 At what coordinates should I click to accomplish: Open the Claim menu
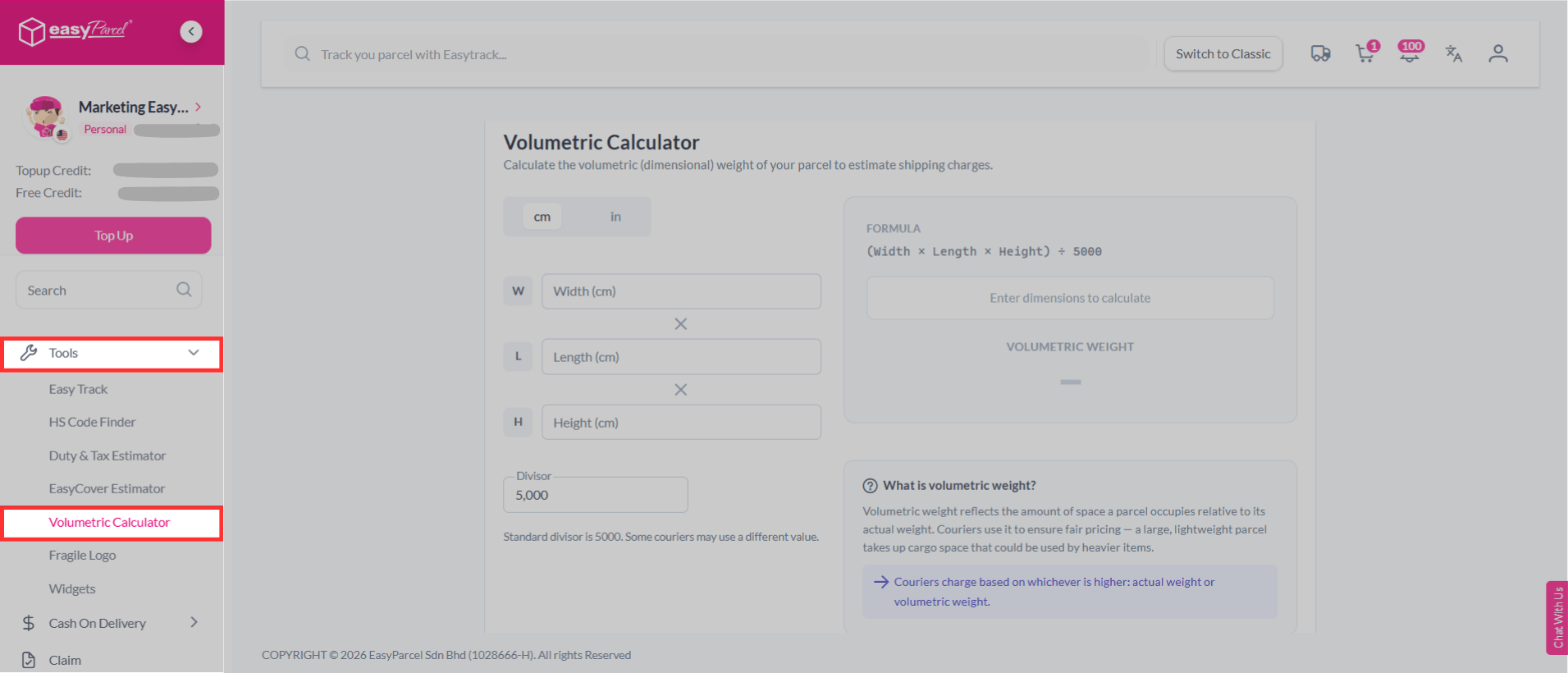click(x=65, y=660)
